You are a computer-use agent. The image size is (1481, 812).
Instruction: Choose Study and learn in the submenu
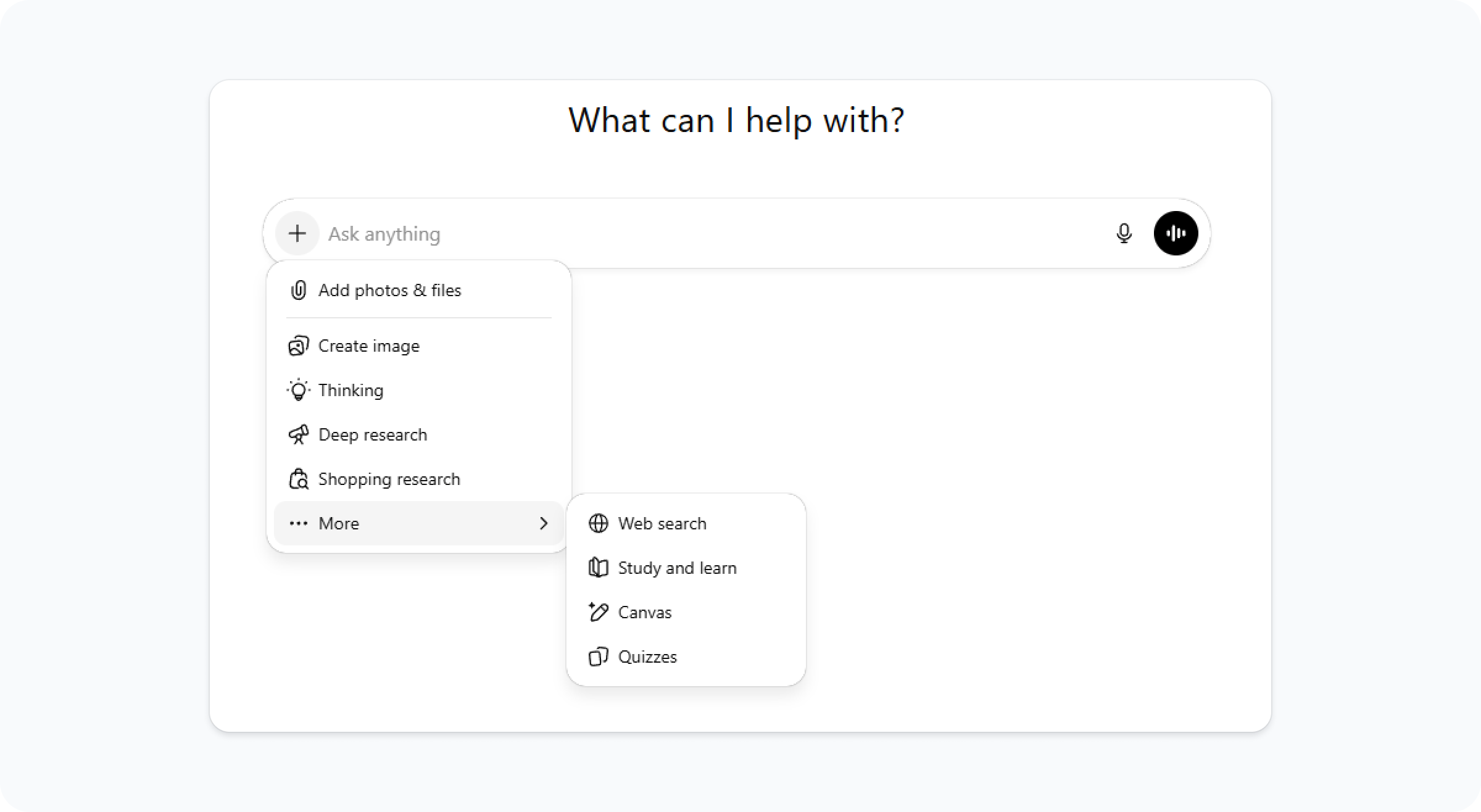678,568
